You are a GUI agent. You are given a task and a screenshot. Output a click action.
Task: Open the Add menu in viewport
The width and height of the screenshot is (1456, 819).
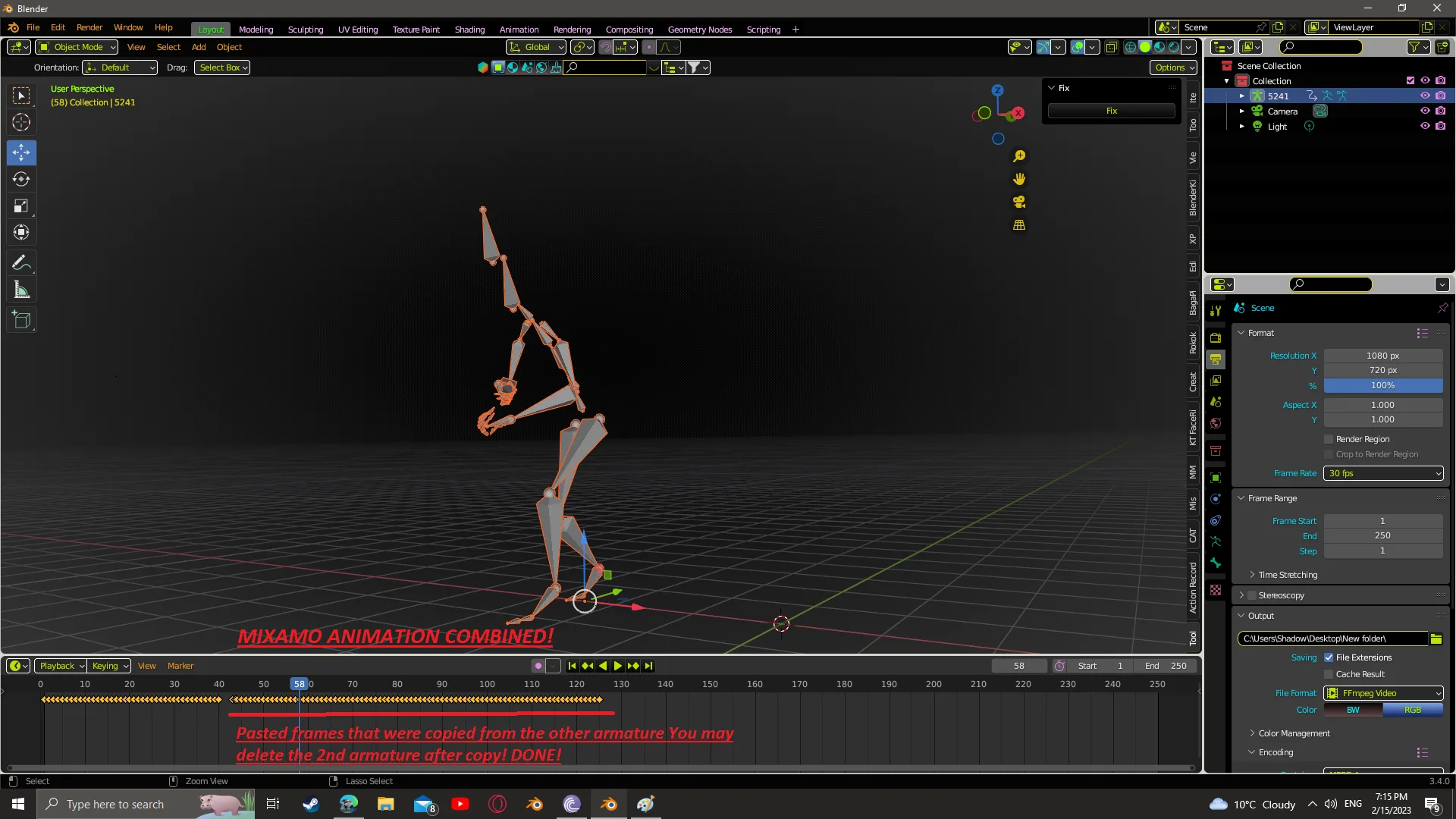pyautogui.click(x=199, y=47)
